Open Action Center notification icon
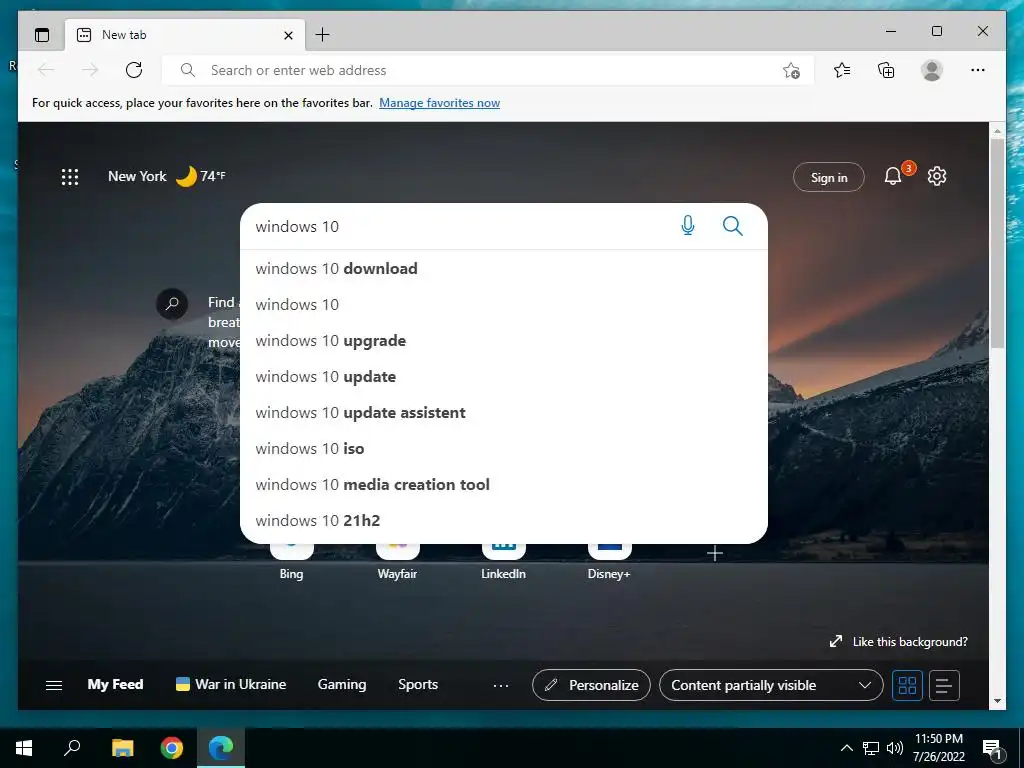The image size is (1024, 768). pyautogui.click(x=992, y=749)
